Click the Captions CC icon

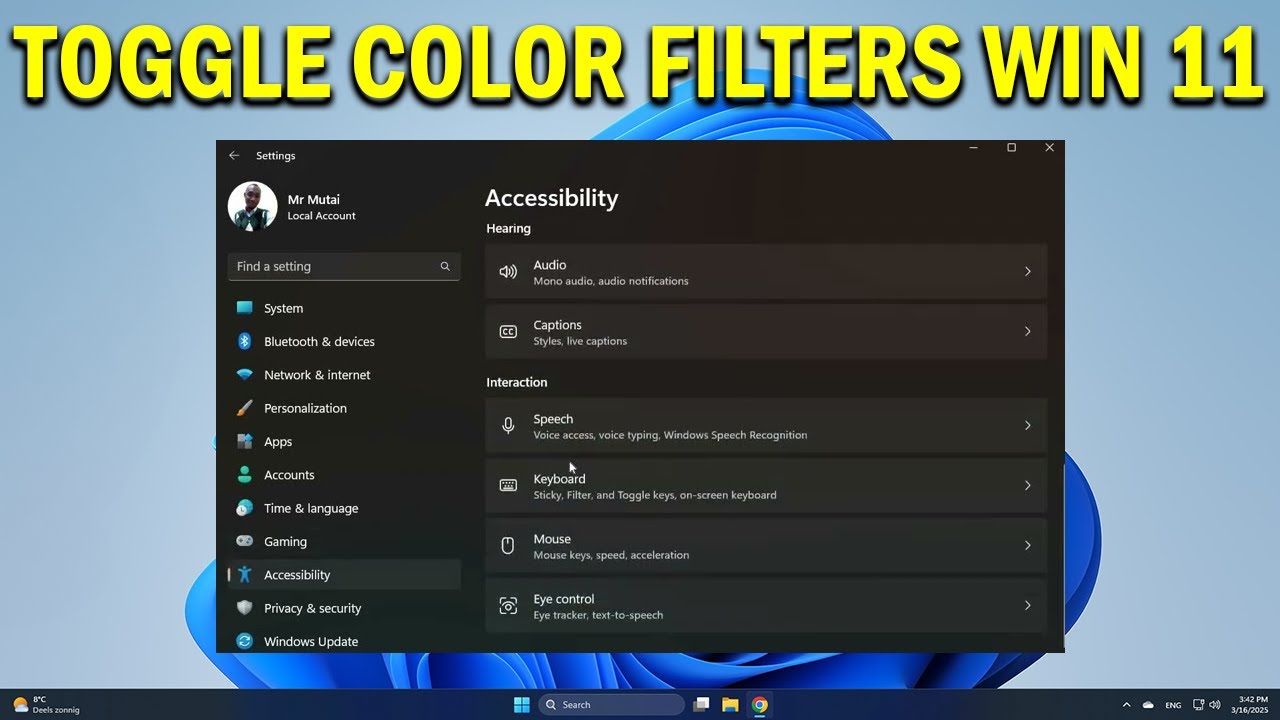508,332
